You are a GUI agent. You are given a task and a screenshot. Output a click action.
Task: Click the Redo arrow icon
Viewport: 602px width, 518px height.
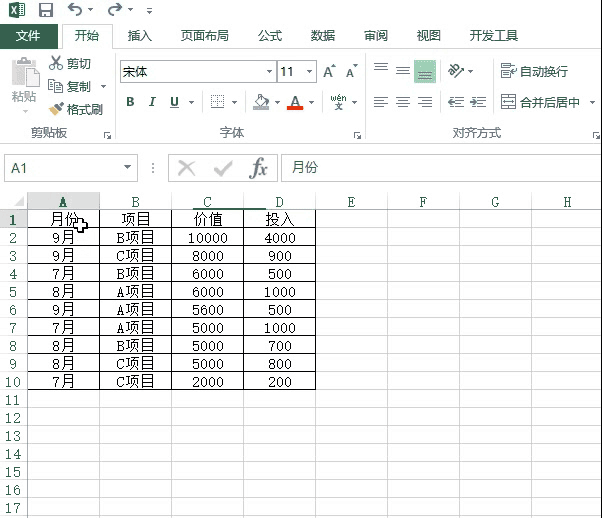(x=114, y=9)
